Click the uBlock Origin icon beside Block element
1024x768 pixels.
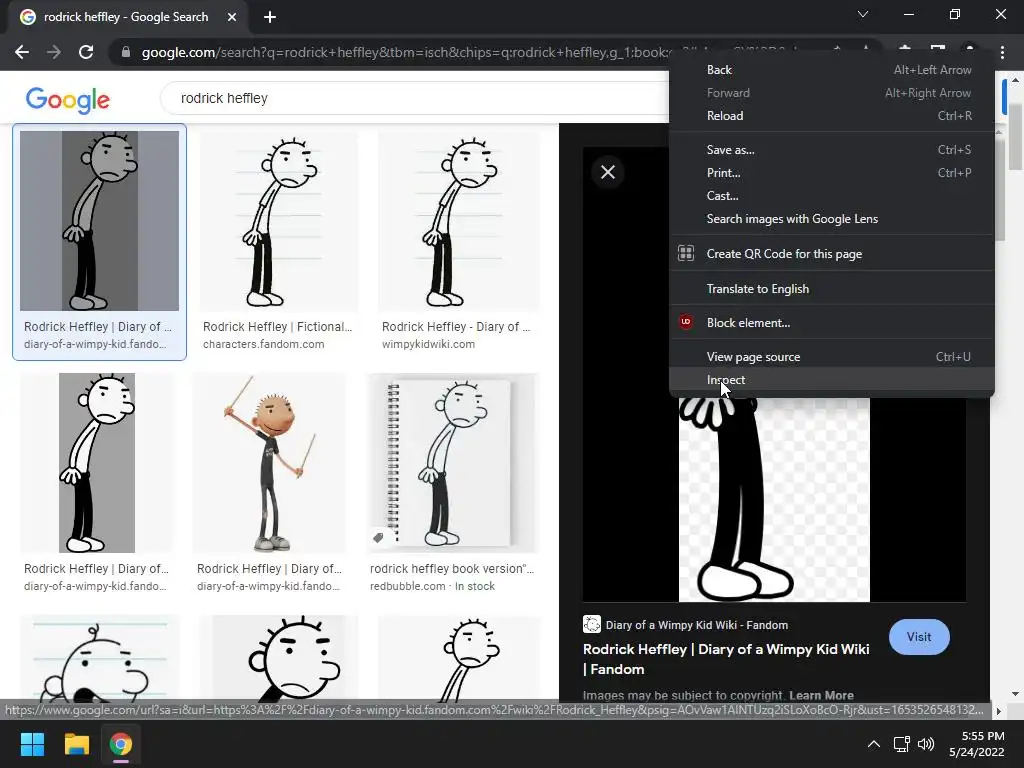686,322
